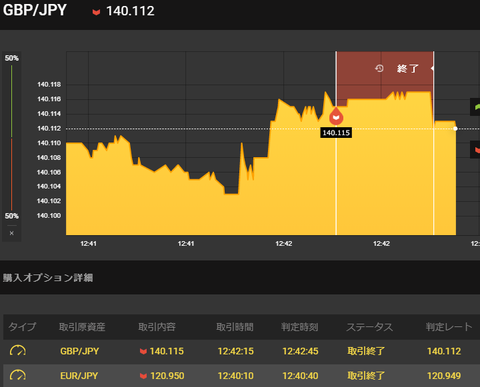Click the green High button at chart edge
This screenshot has width=480, height=387.
pos(475,107)
